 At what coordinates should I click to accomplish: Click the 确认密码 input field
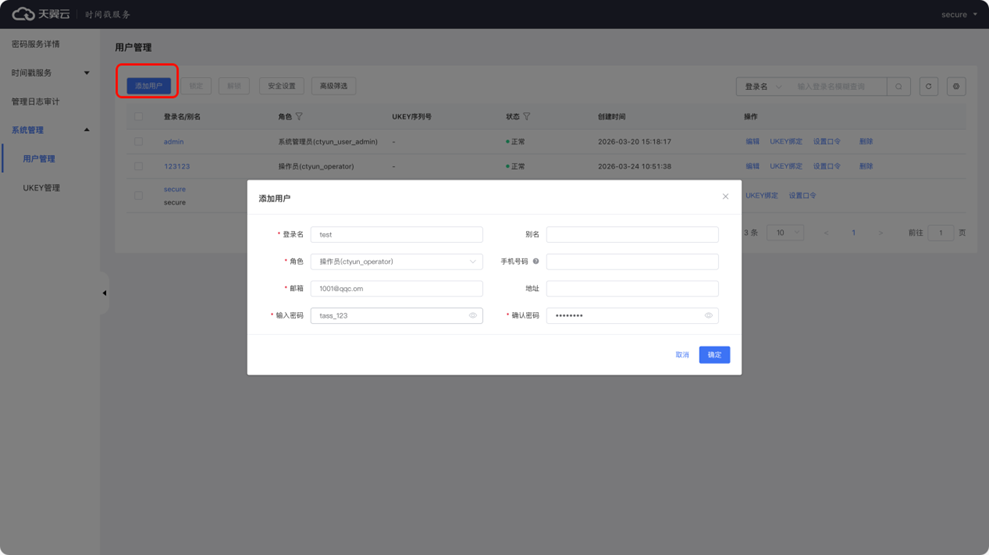pos(632,315)
